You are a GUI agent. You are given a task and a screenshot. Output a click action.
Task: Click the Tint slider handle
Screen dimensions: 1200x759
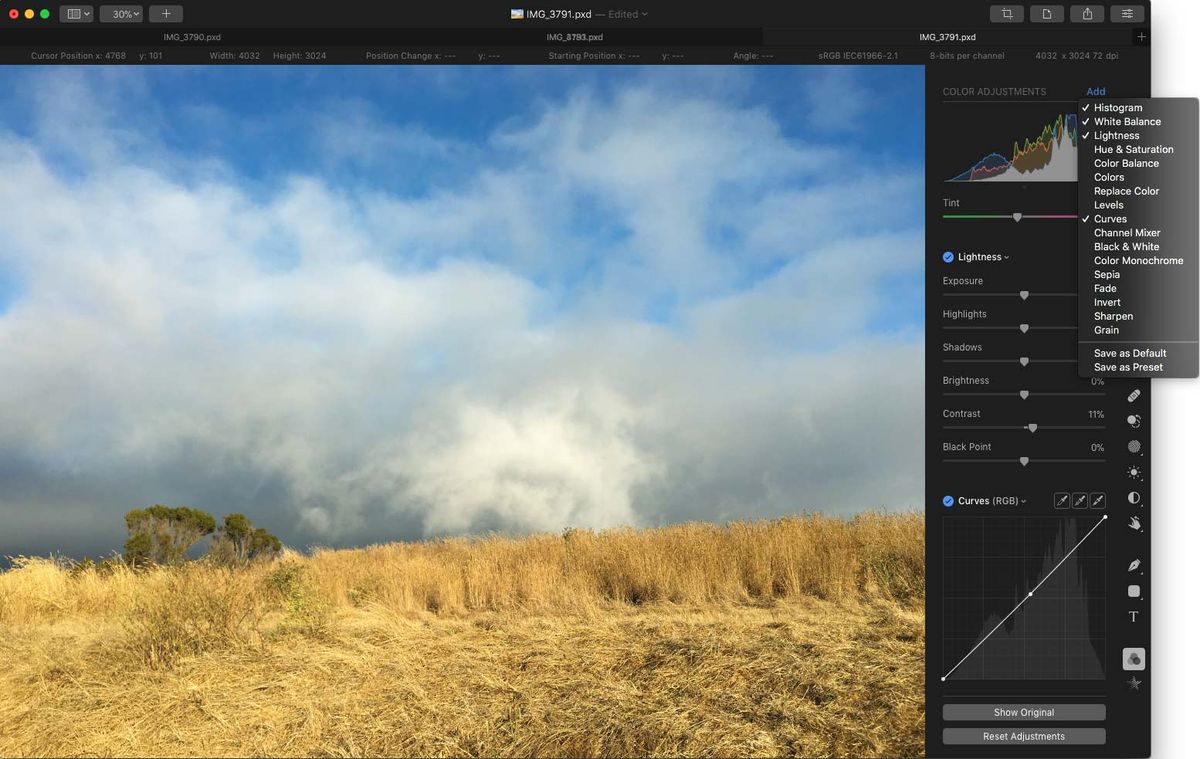[x=1017, y=217]
